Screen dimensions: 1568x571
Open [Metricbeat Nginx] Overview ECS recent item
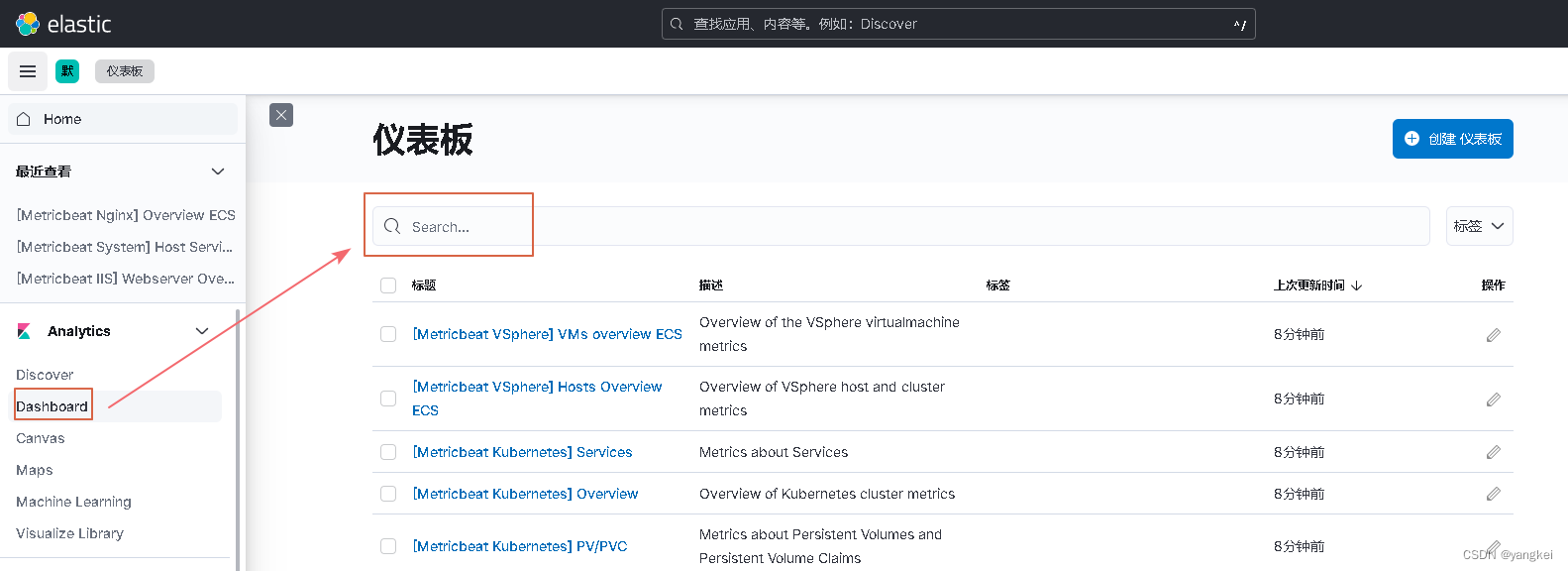(x=126, y=215)
